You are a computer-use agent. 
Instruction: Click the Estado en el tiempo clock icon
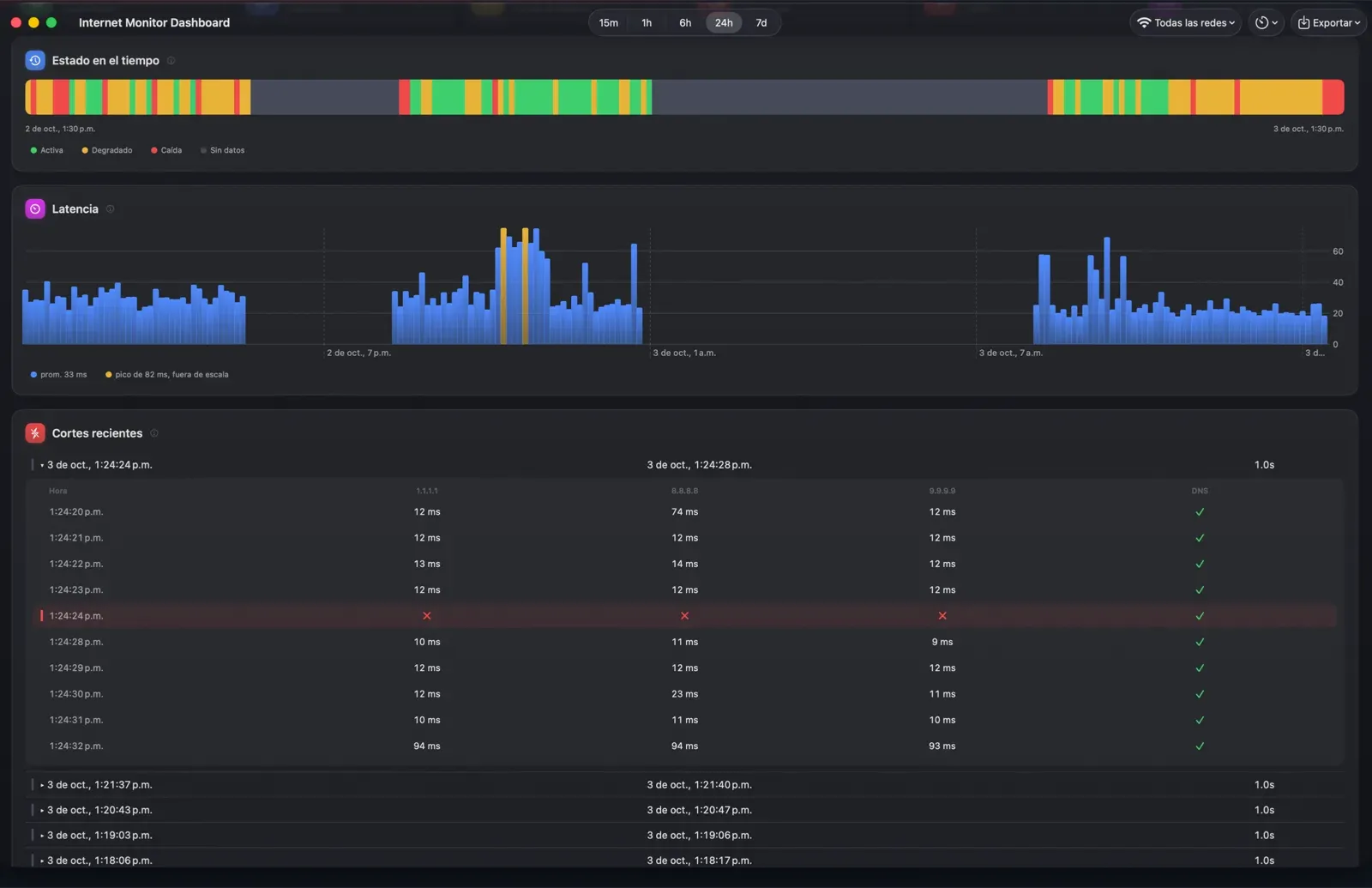(35, 60)
